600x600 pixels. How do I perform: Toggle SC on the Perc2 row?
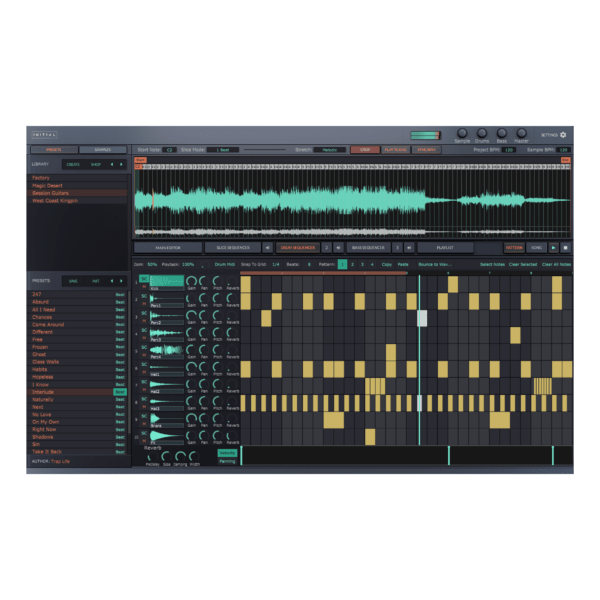[144, 313]
